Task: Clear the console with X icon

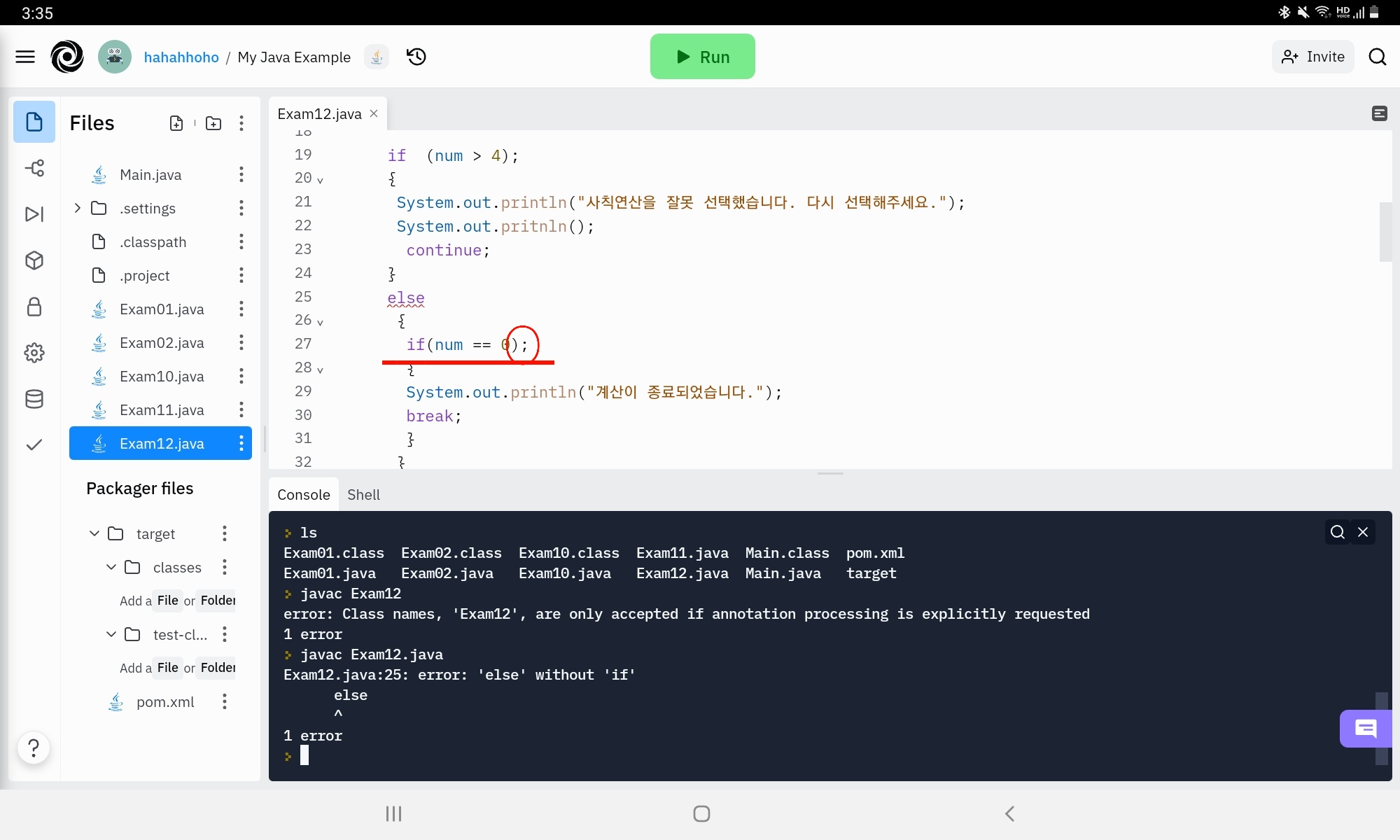Action: [1363, 532]
